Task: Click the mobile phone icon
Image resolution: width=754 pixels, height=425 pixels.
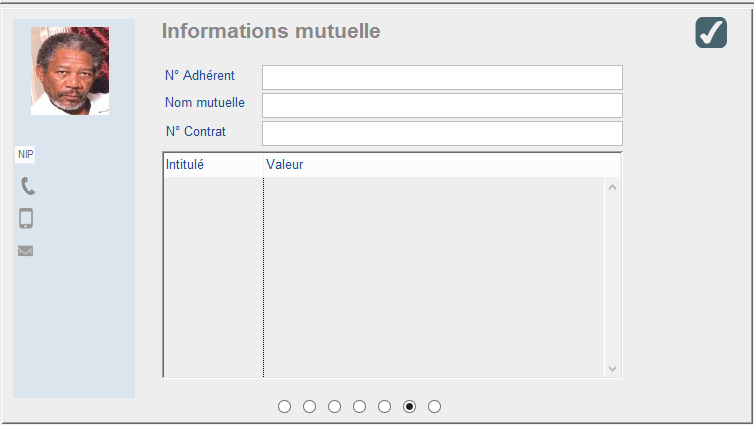Action: coord(27,218)
